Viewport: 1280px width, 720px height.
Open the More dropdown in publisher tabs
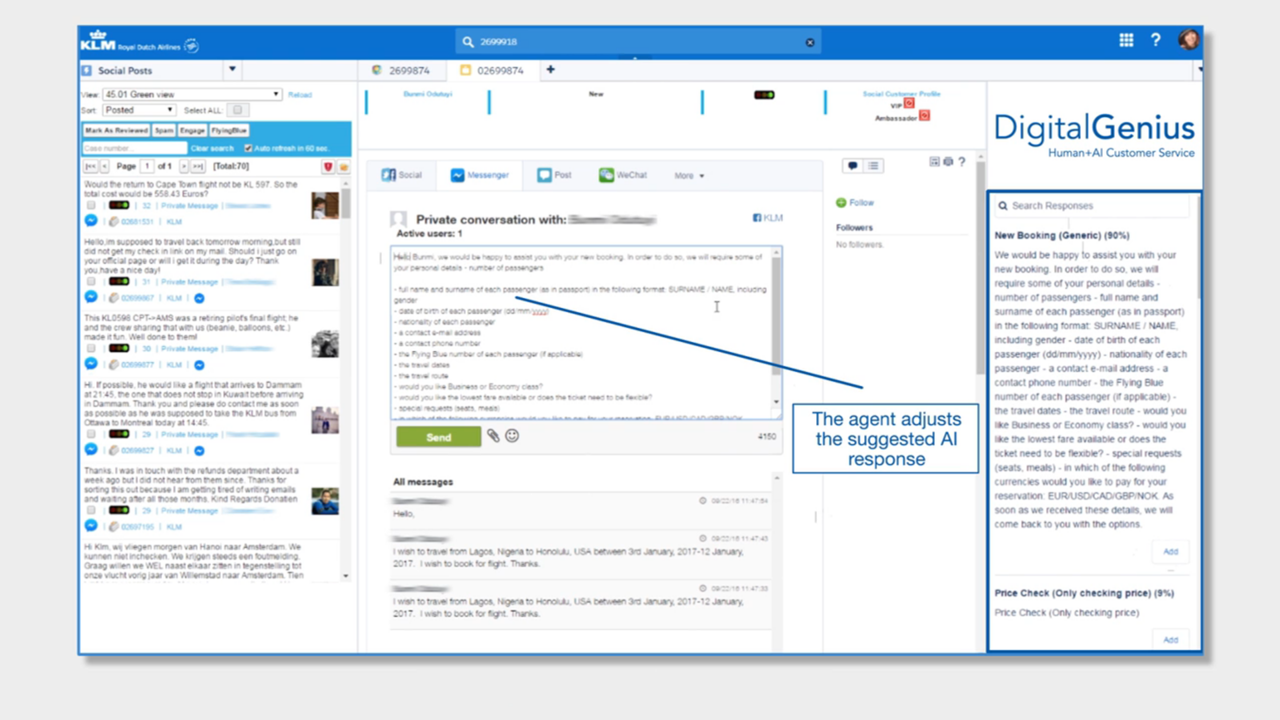[x=689, y=176]
